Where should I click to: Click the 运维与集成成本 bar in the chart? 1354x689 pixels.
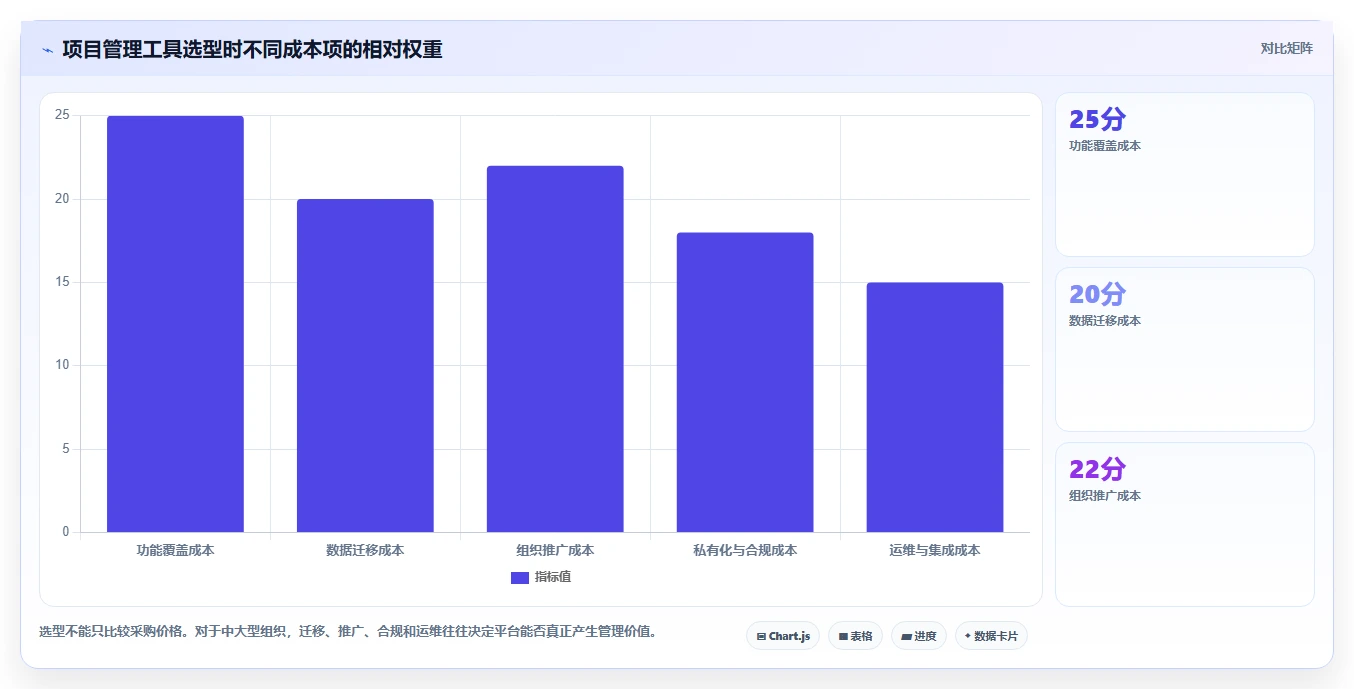click(935, 407)
